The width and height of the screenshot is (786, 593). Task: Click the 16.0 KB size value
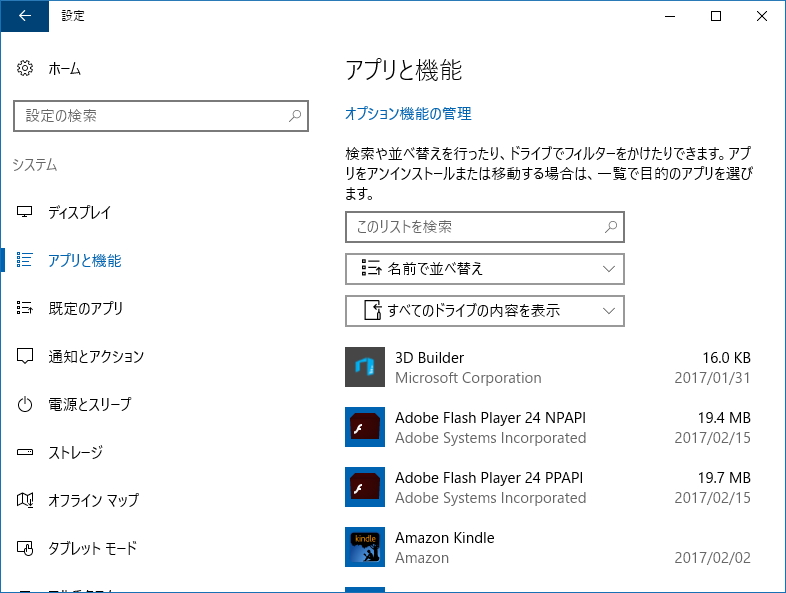click(726, 358)
